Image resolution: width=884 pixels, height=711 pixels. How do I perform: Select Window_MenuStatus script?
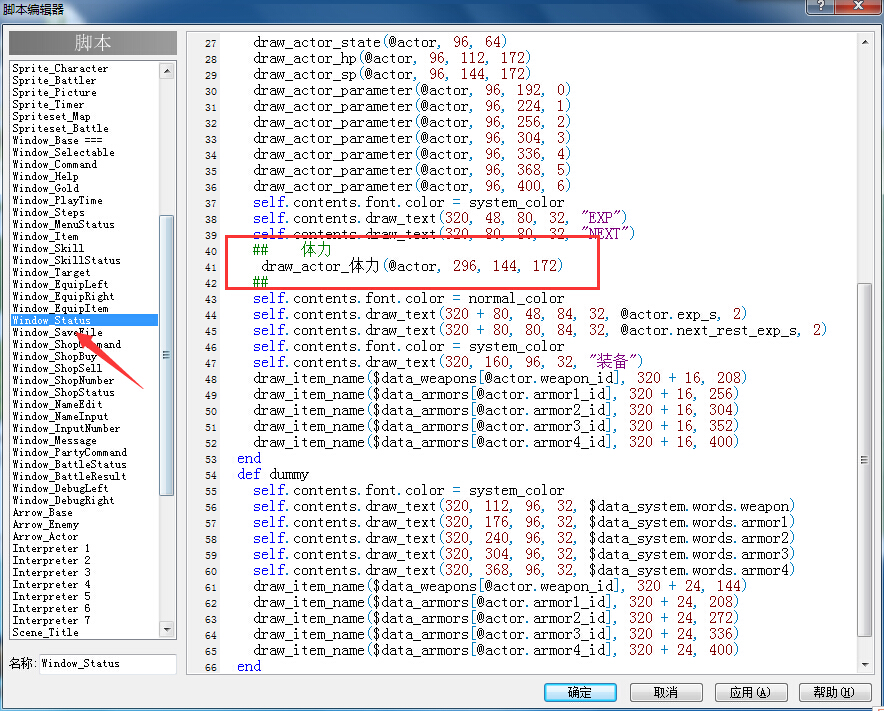coord(63,224)
